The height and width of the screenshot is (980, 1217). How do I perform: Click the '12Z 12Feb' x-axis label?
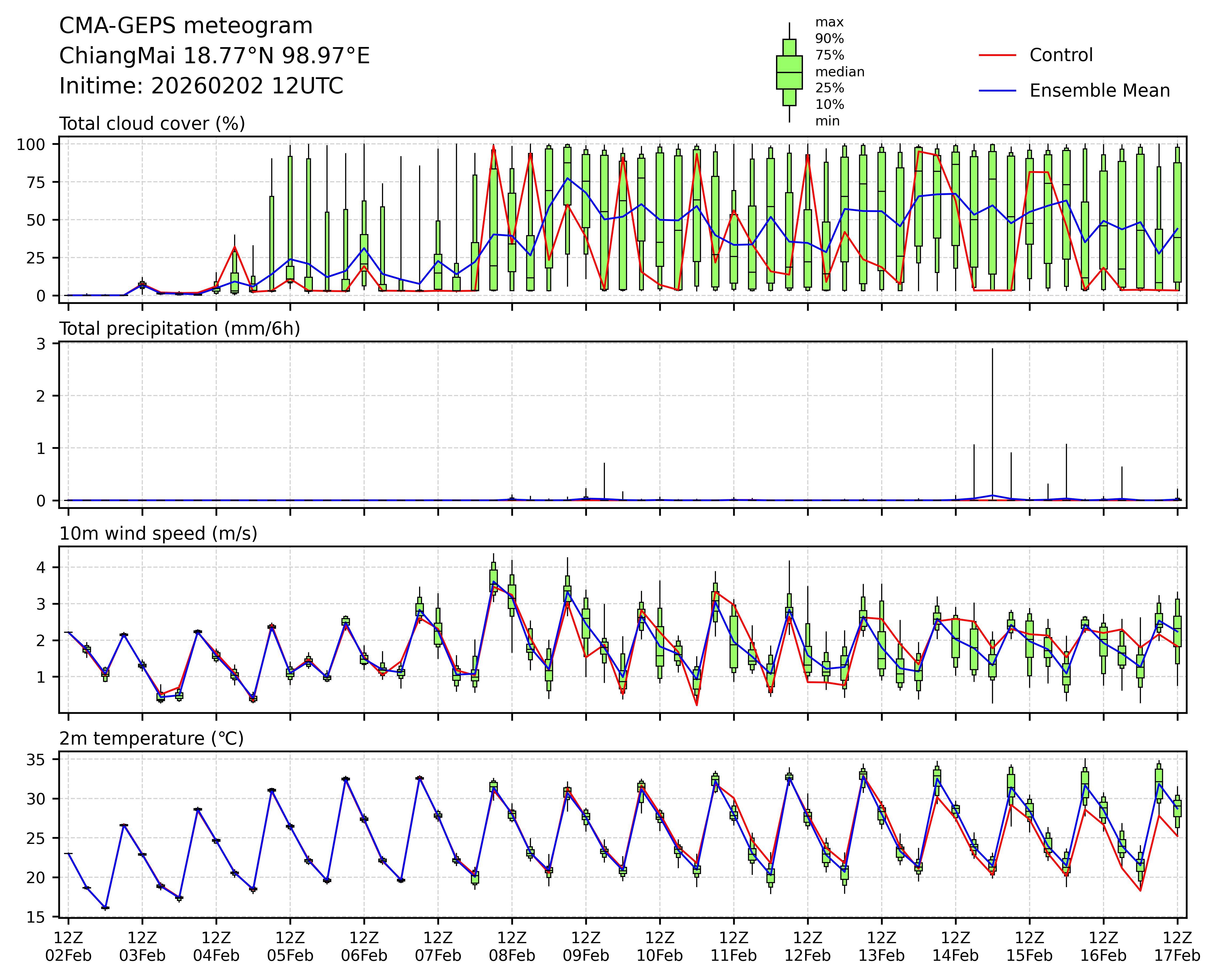tap(808, 947)
